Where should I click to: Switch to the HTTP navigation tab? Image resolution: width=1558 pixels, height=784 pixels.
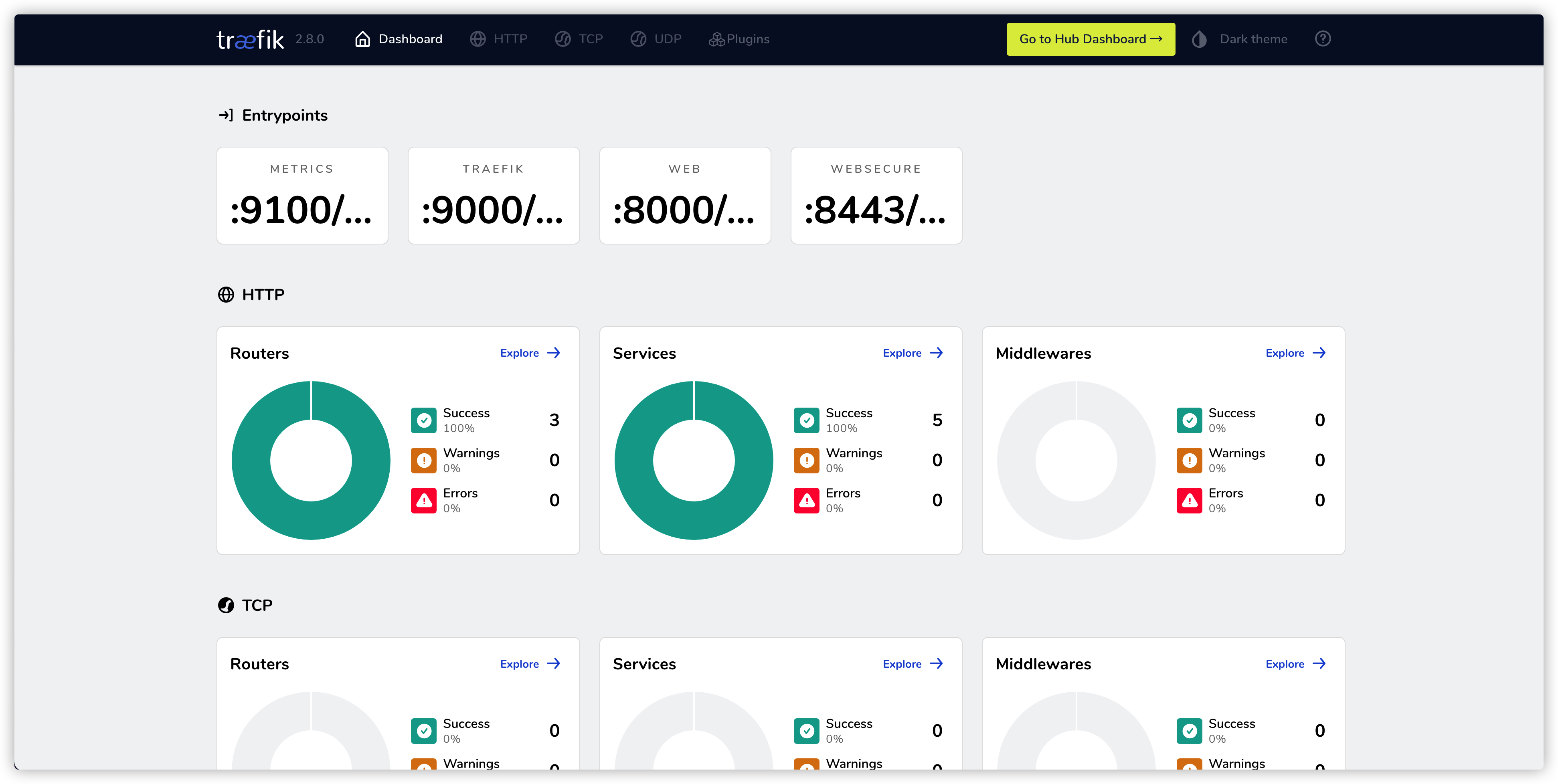(498, 39)
